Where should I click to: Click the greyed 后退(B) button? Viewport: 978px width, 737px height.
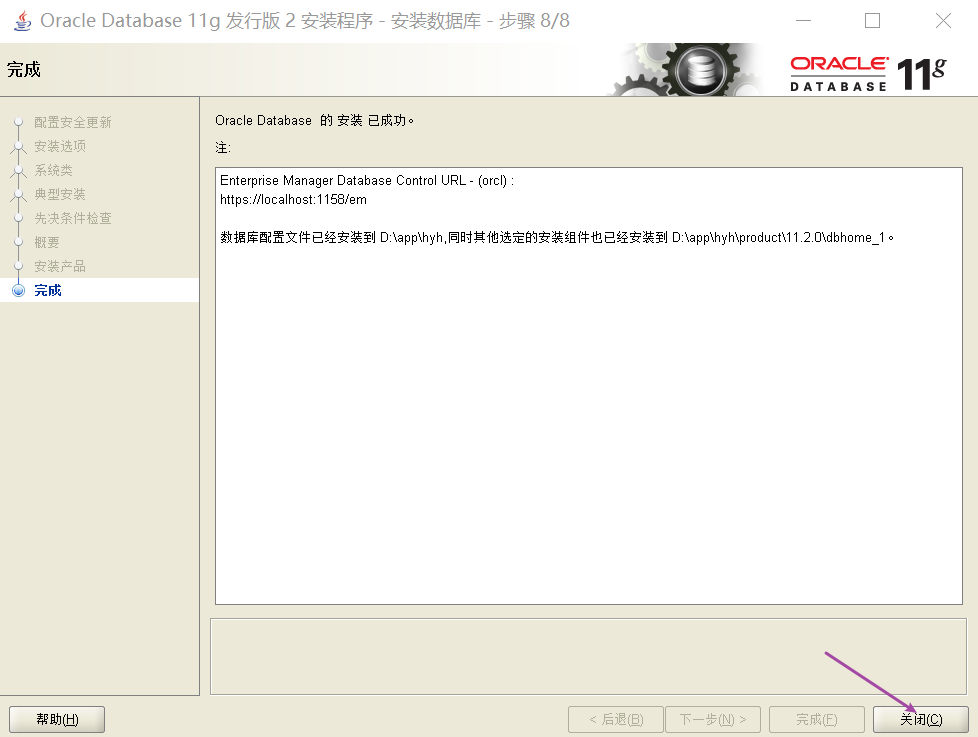(x=616, y=720)
